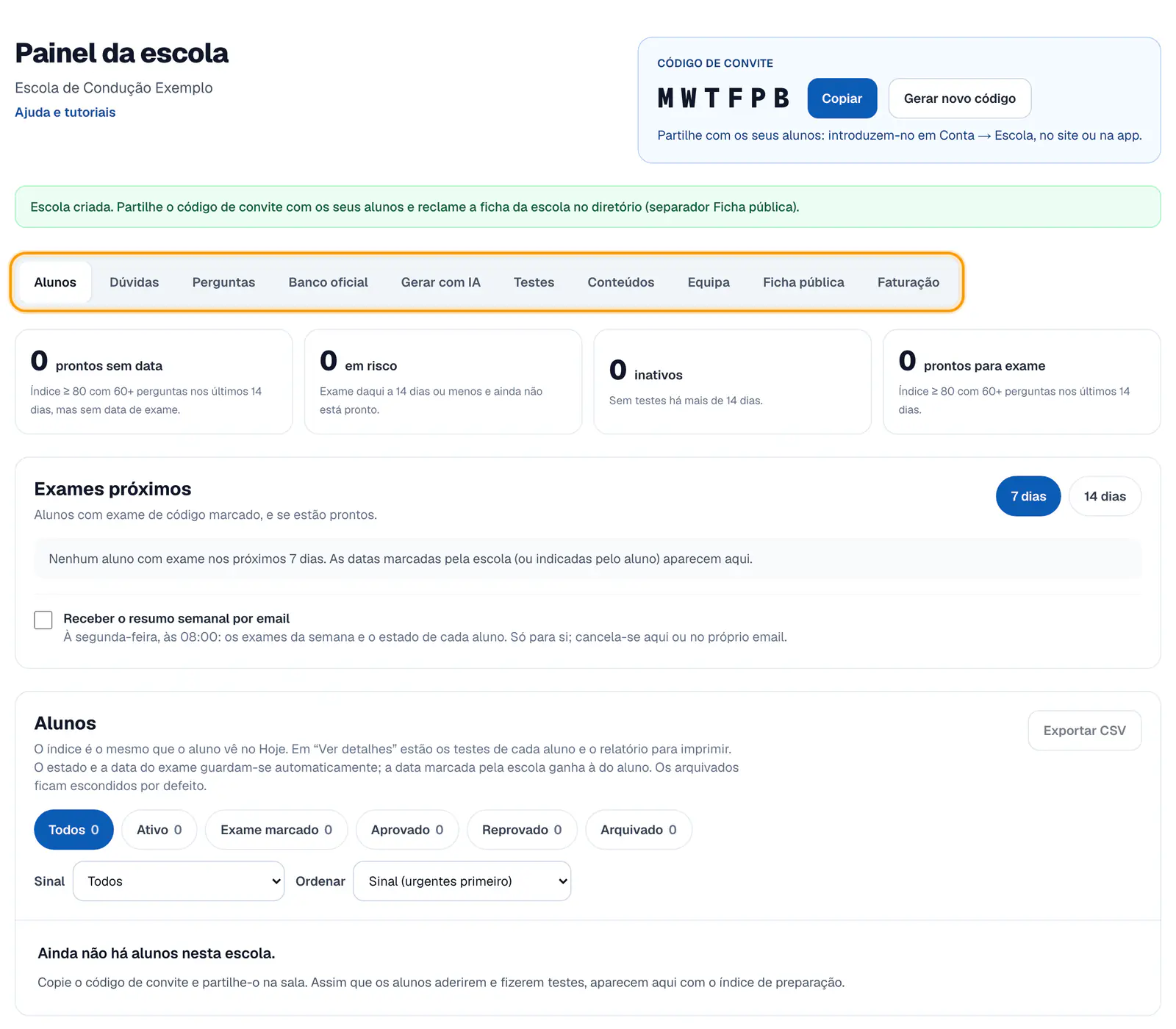Filter students by Ativo
The width and height of the screenshot is (1176, 1029).
tap(159, 830)
